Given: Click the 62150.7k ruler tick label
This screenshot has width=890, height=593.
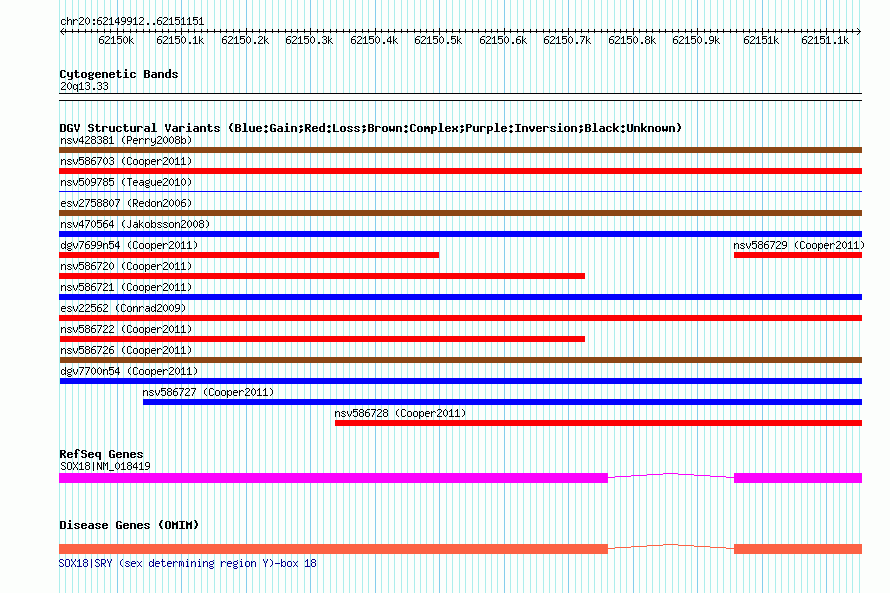Looking at the screenshot, I should click(567, 40).
